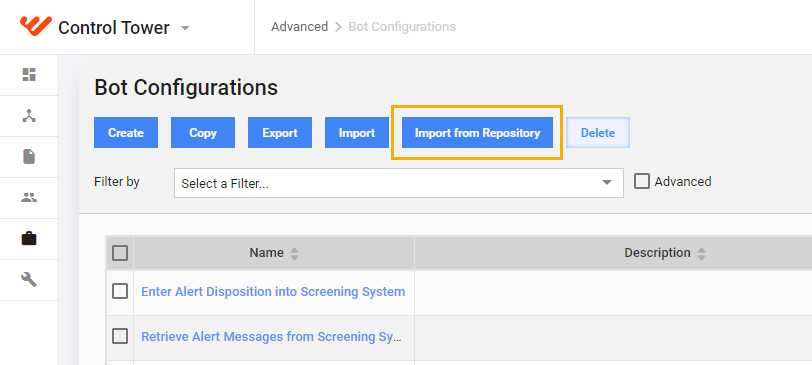Open the briefcase icon in sidebar
Image resolution: width=812 pixels, height=365 pixels.
pyautogui.click(x=29, y=239)
